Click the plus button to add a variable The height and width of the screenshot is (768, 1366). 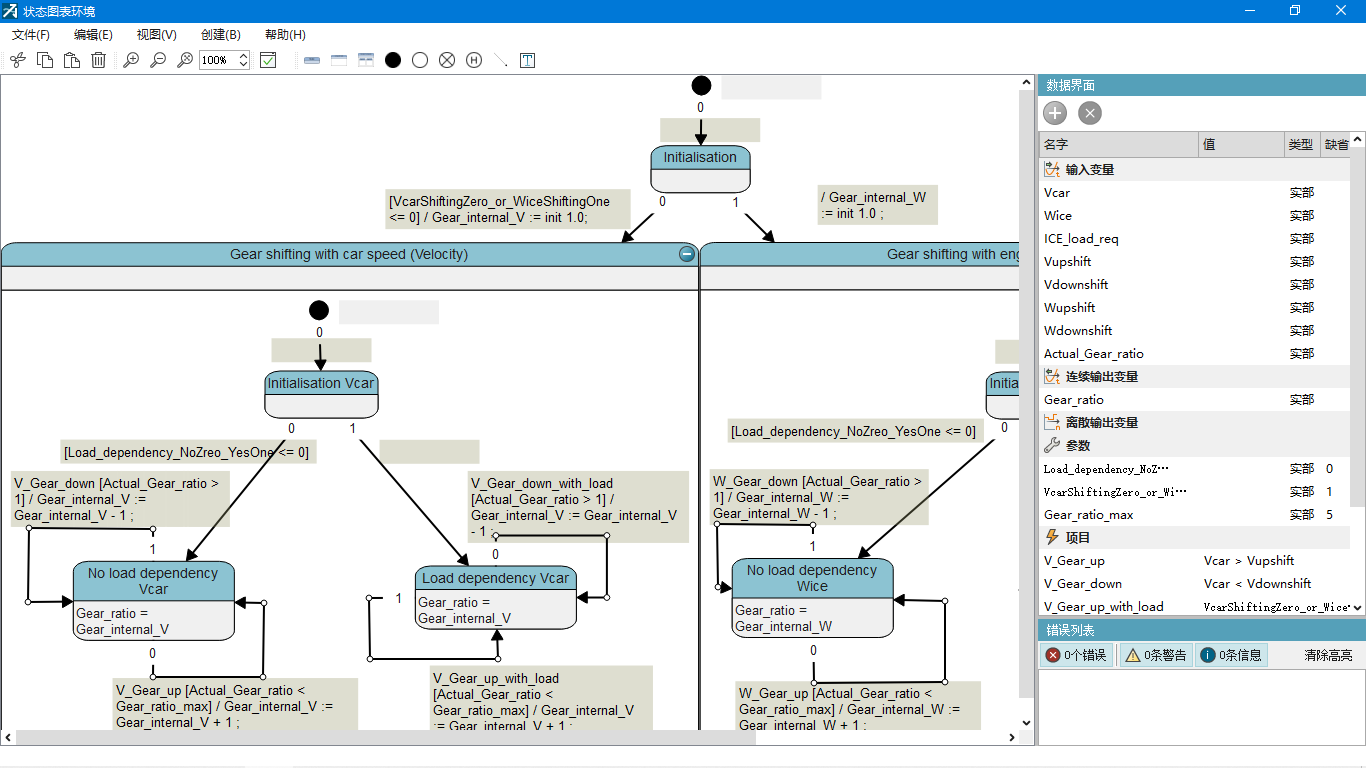coord(1054,113)
